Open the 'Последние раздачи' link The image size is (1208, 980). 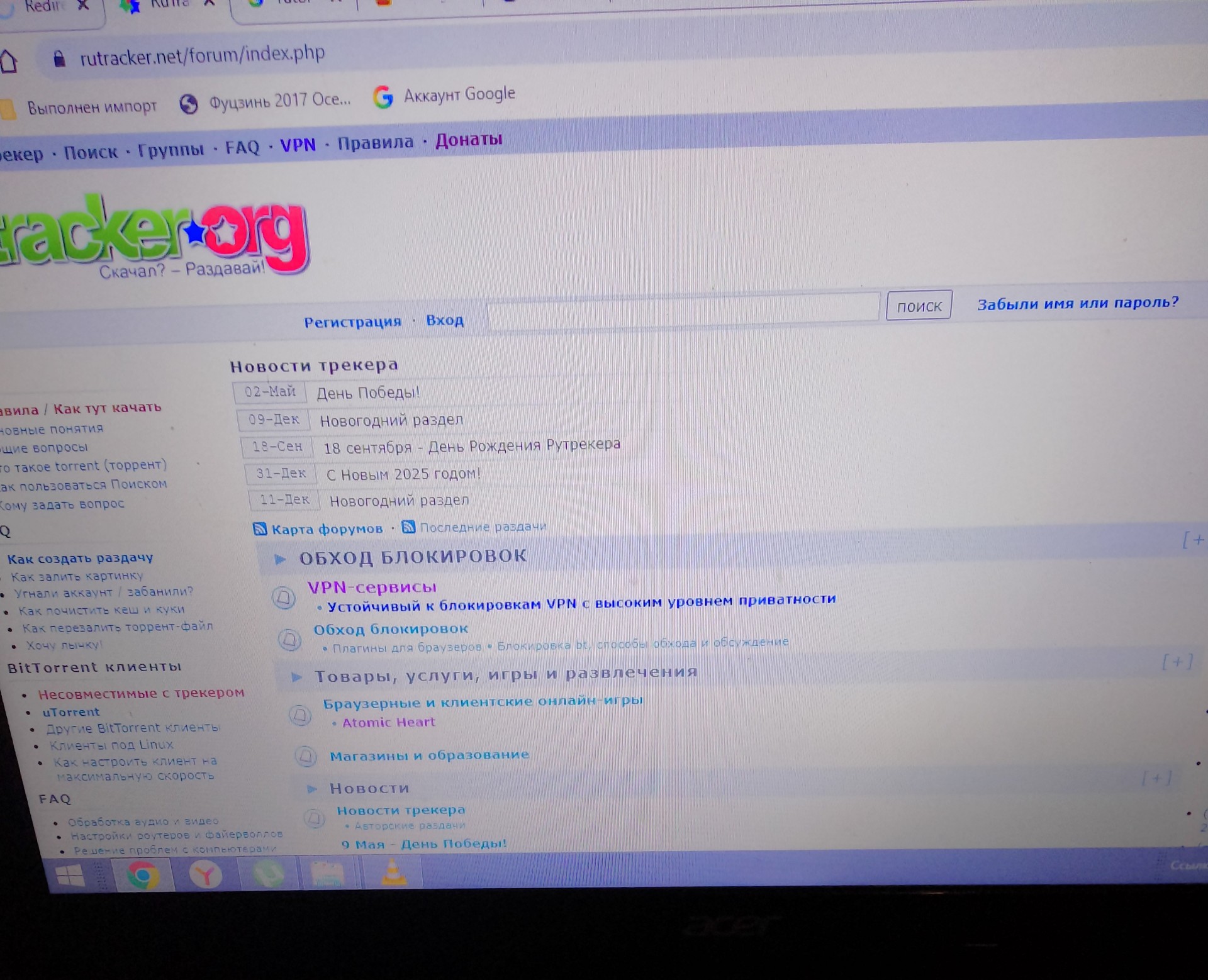(x=483, y=527)
